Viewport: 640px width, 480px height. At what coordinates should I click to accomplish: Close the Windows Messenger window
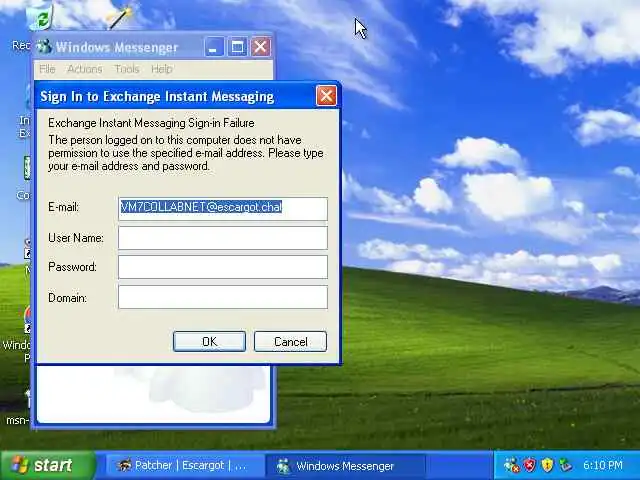pos(260,47)
